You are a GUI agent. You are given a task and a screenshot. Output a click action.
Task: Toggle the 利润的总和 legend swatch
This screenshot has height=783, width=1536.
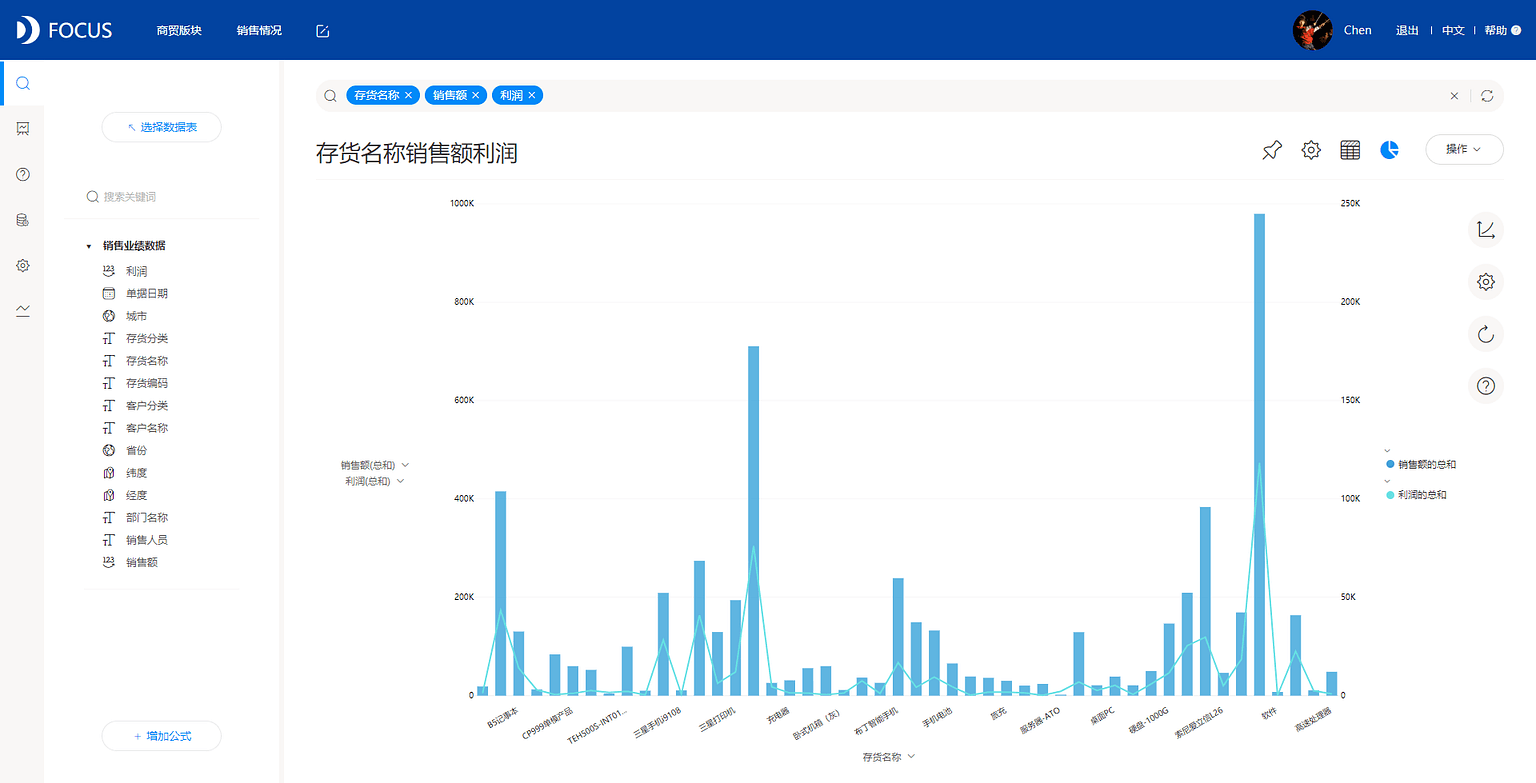(x=1390, y=495)
